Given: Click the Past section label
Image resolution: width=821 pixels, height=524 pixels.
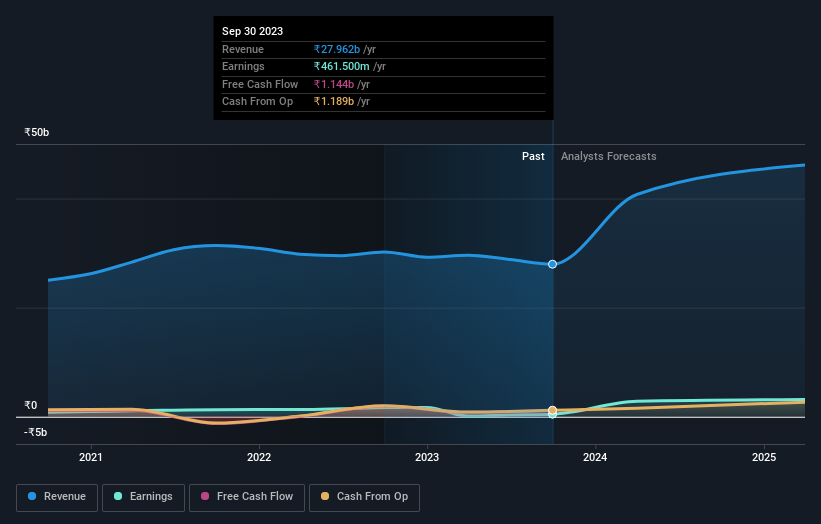Looking at the screenshot, I should (533, 156).
